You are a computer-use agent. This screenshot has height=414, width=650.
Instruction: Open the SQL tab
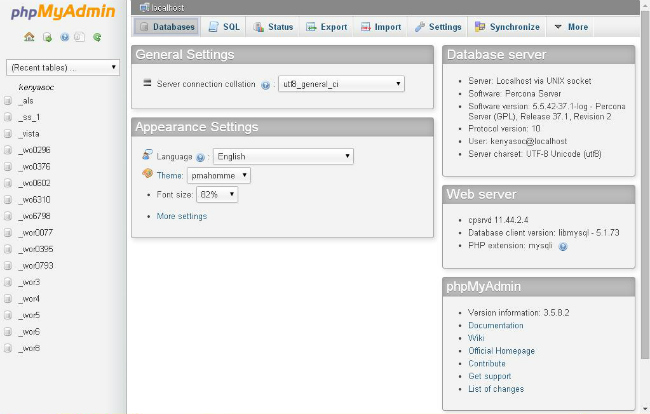224,27
